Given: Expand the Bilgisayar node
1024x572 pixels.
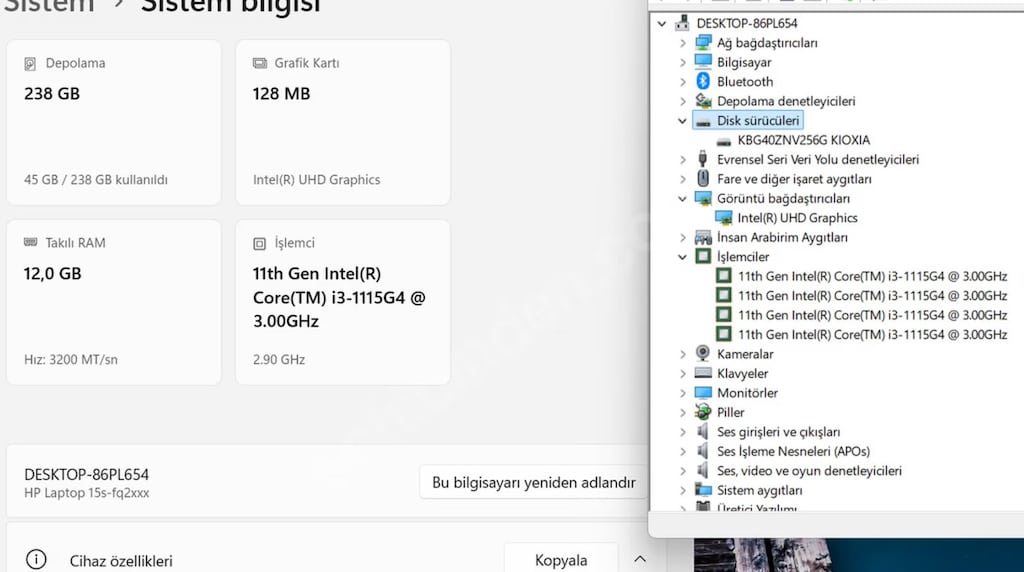Looking at the screenshot, I should tap(682, 63).
